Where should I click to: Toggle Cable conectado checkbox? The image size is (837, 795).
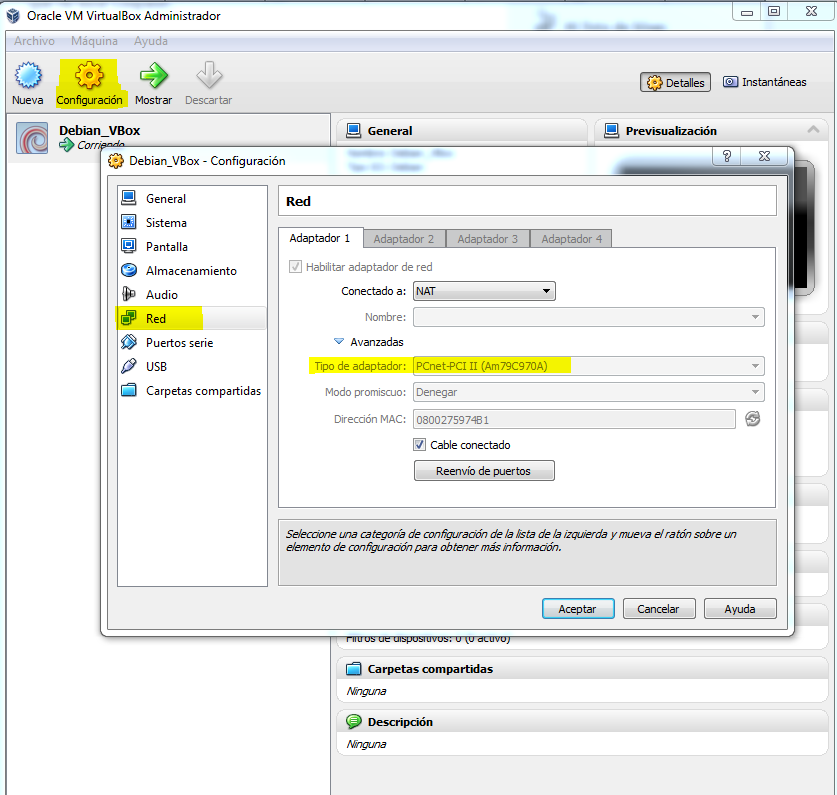click(420, 445)
